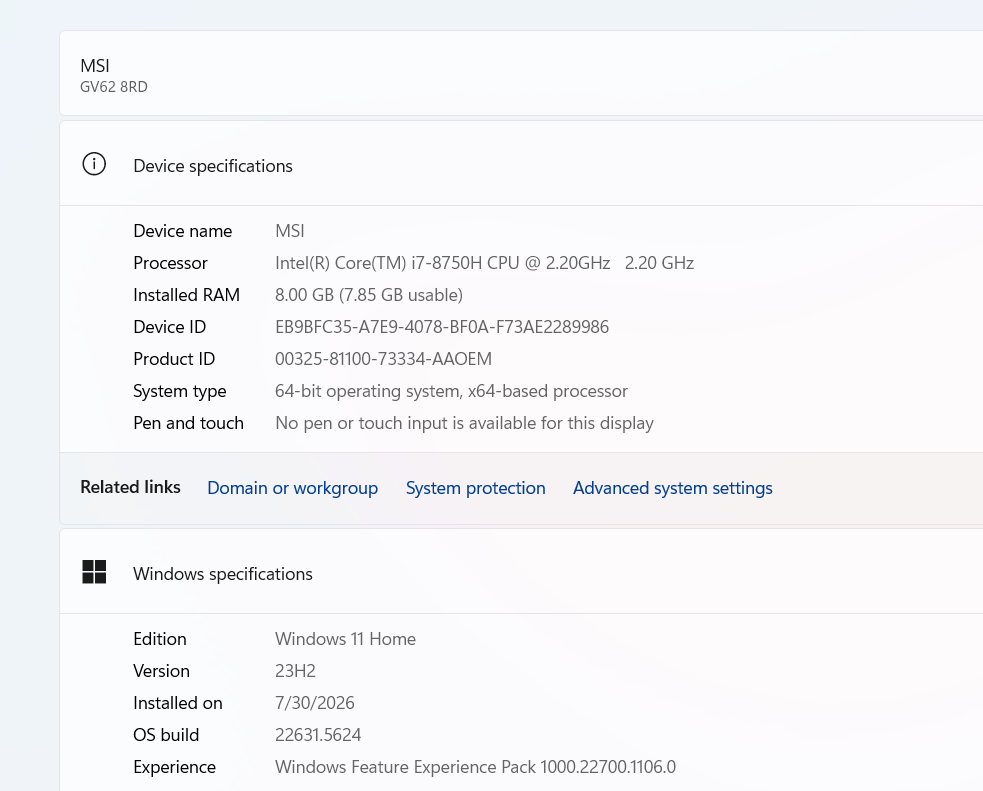Click the Experience field label
The height and width of the screenshot is (791, 983).
tap(175, 767)
